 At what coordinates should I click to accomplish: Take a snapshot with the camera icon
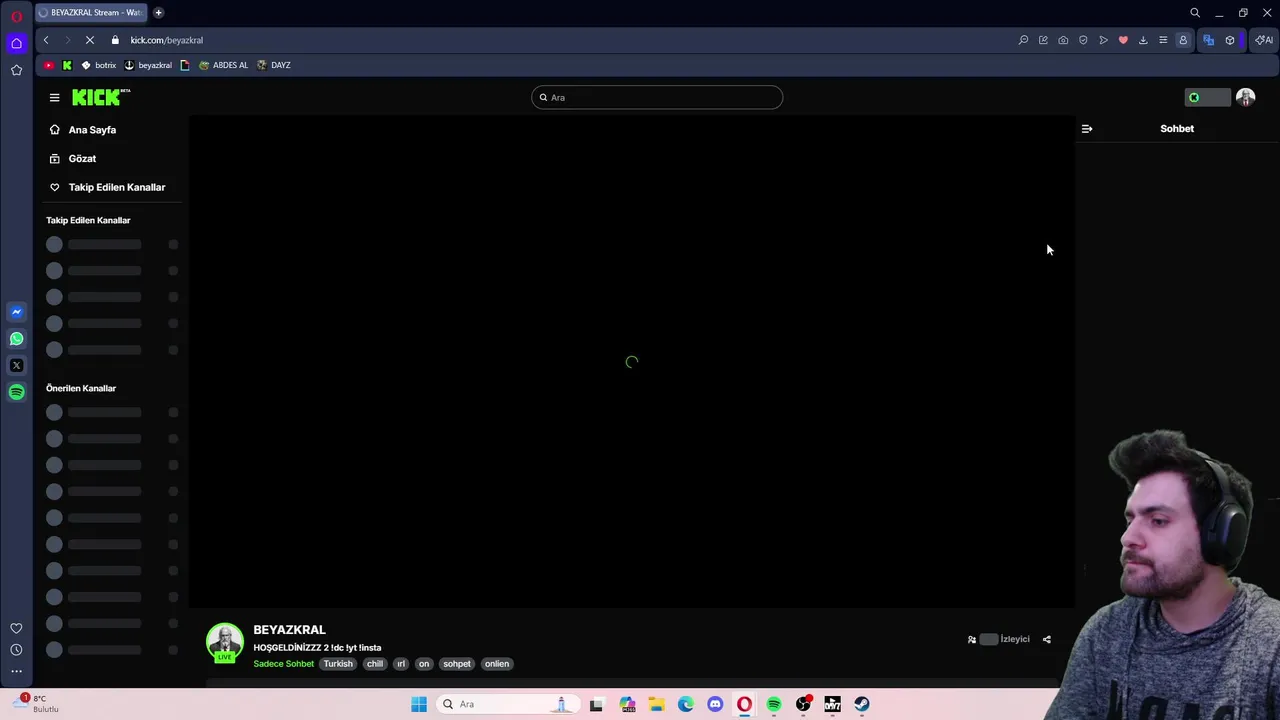coord(1063,40)
